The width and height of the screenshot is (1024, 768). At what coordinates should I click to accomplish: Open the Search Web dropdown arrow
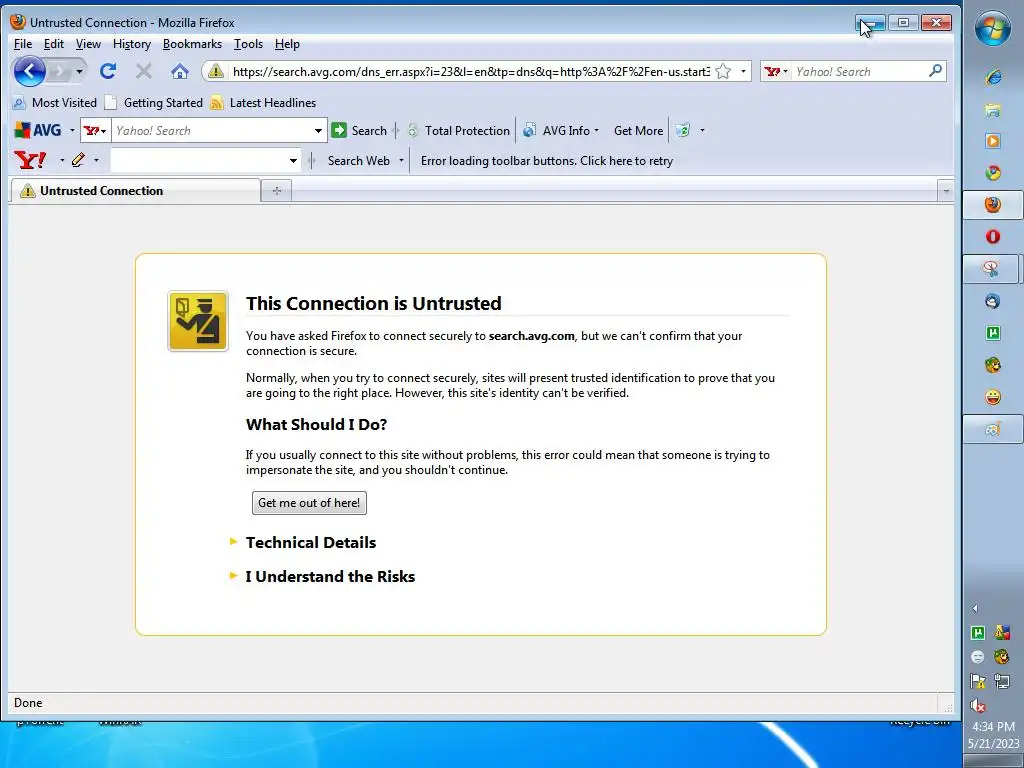401,161
